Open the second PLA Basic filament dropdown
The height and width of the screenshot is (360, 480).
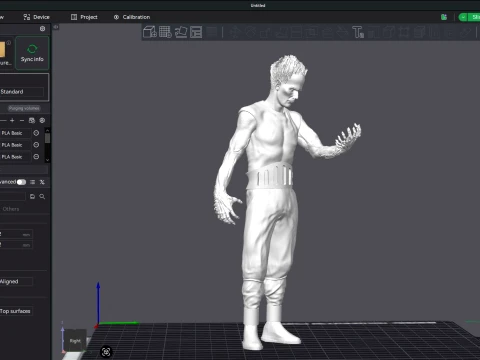[15, 145]
